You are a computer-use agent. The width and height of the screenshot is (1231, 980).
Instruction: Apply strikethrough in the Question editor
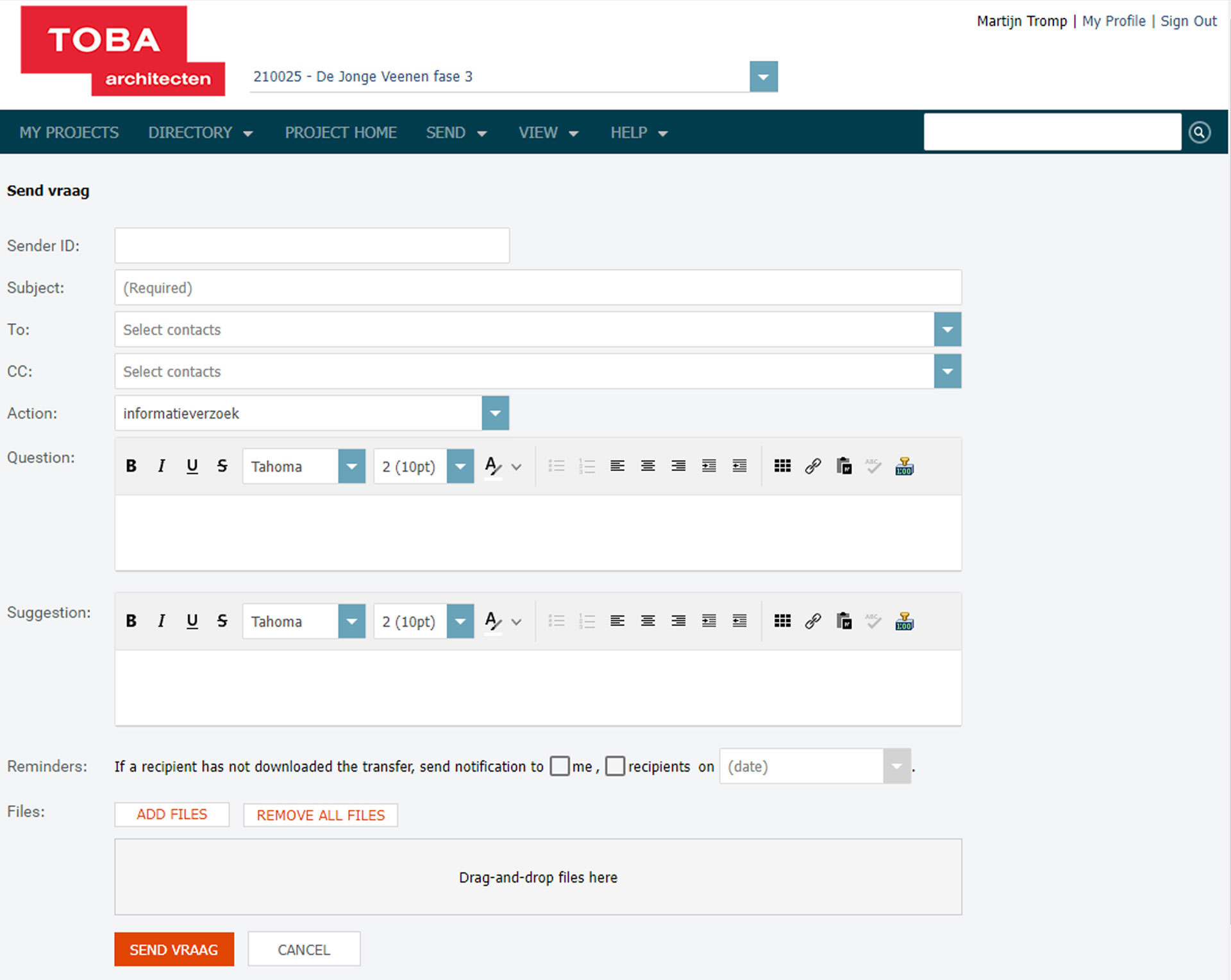222,466
